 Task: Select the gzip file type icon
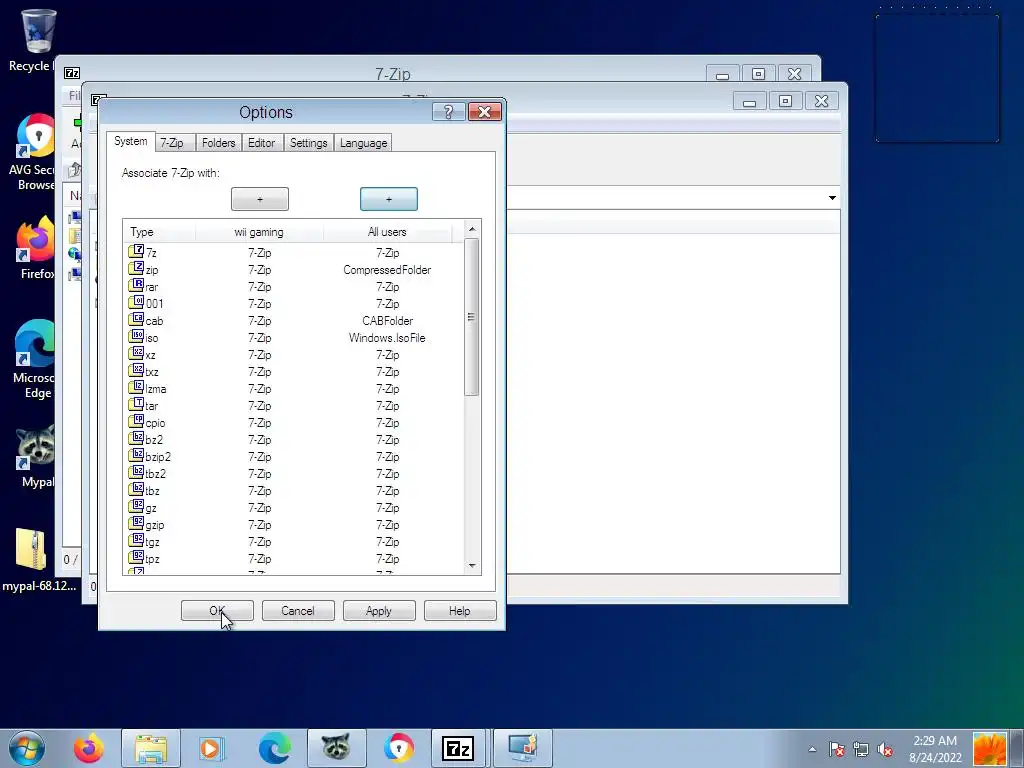pos(136,523)
